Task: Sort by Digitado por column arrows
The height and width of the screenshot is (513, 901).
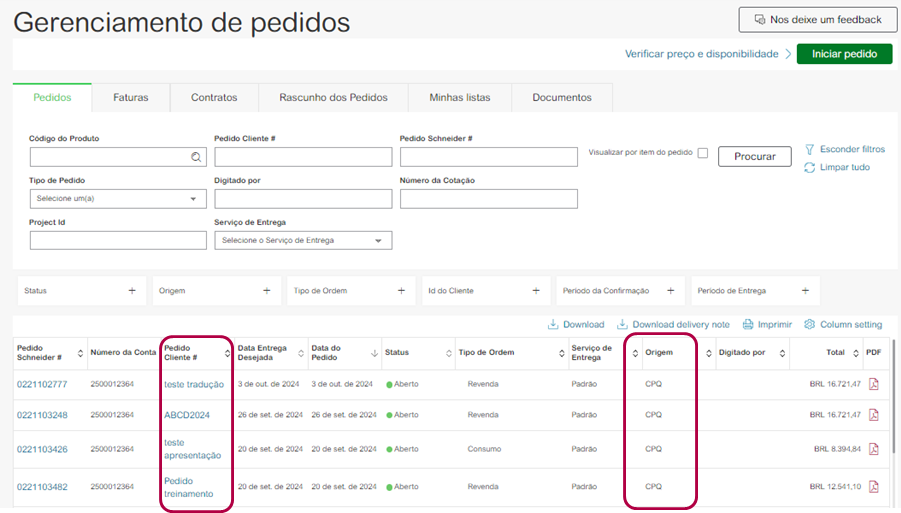Action: (x=782, y=353)
